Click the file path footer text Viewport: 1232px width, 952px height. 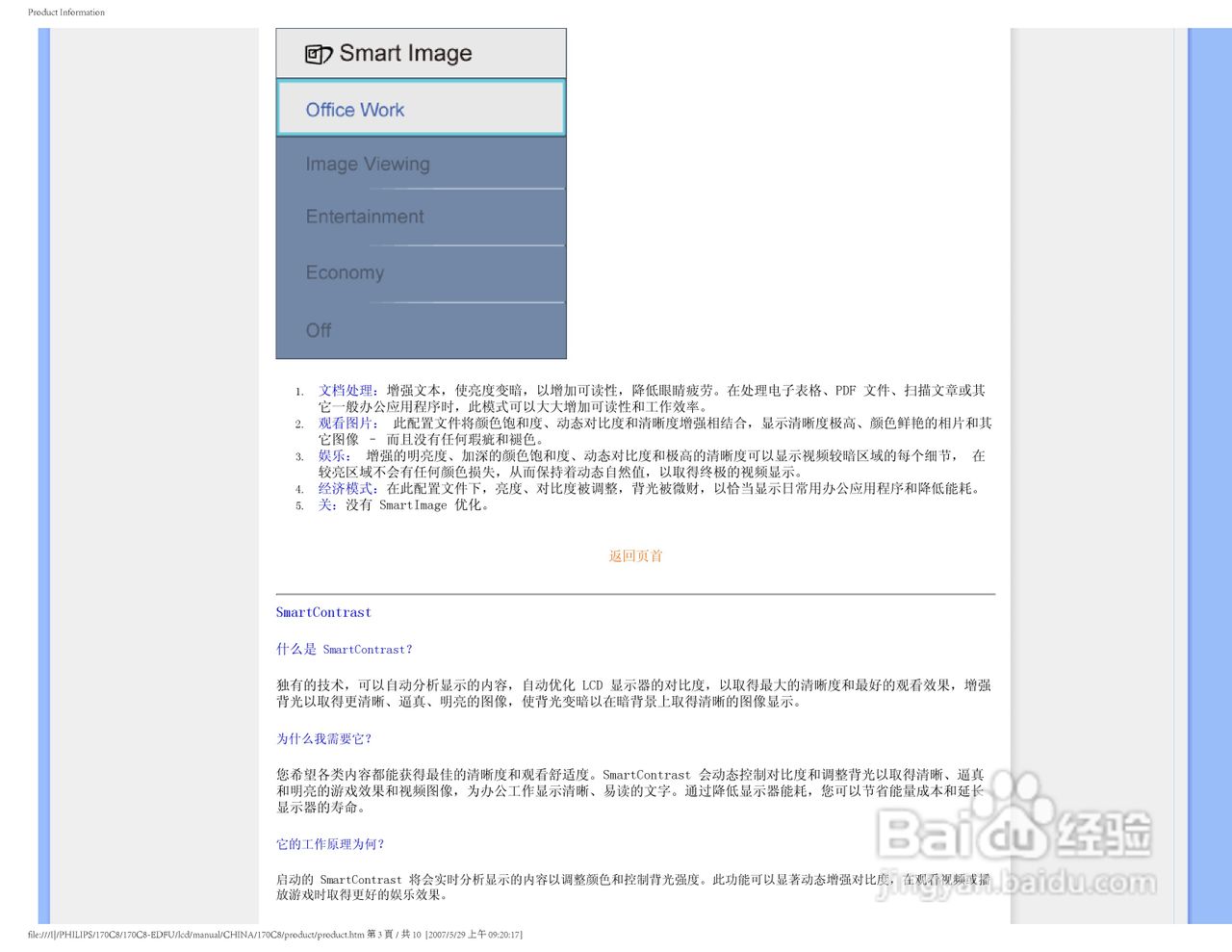275,934
